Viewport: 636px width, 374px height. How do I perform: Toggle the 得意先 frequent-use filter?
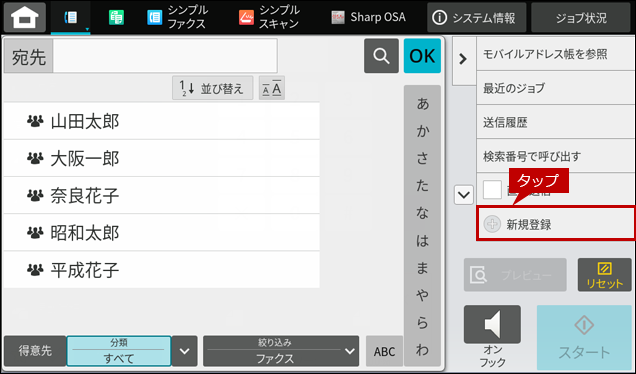coord(35,351)
